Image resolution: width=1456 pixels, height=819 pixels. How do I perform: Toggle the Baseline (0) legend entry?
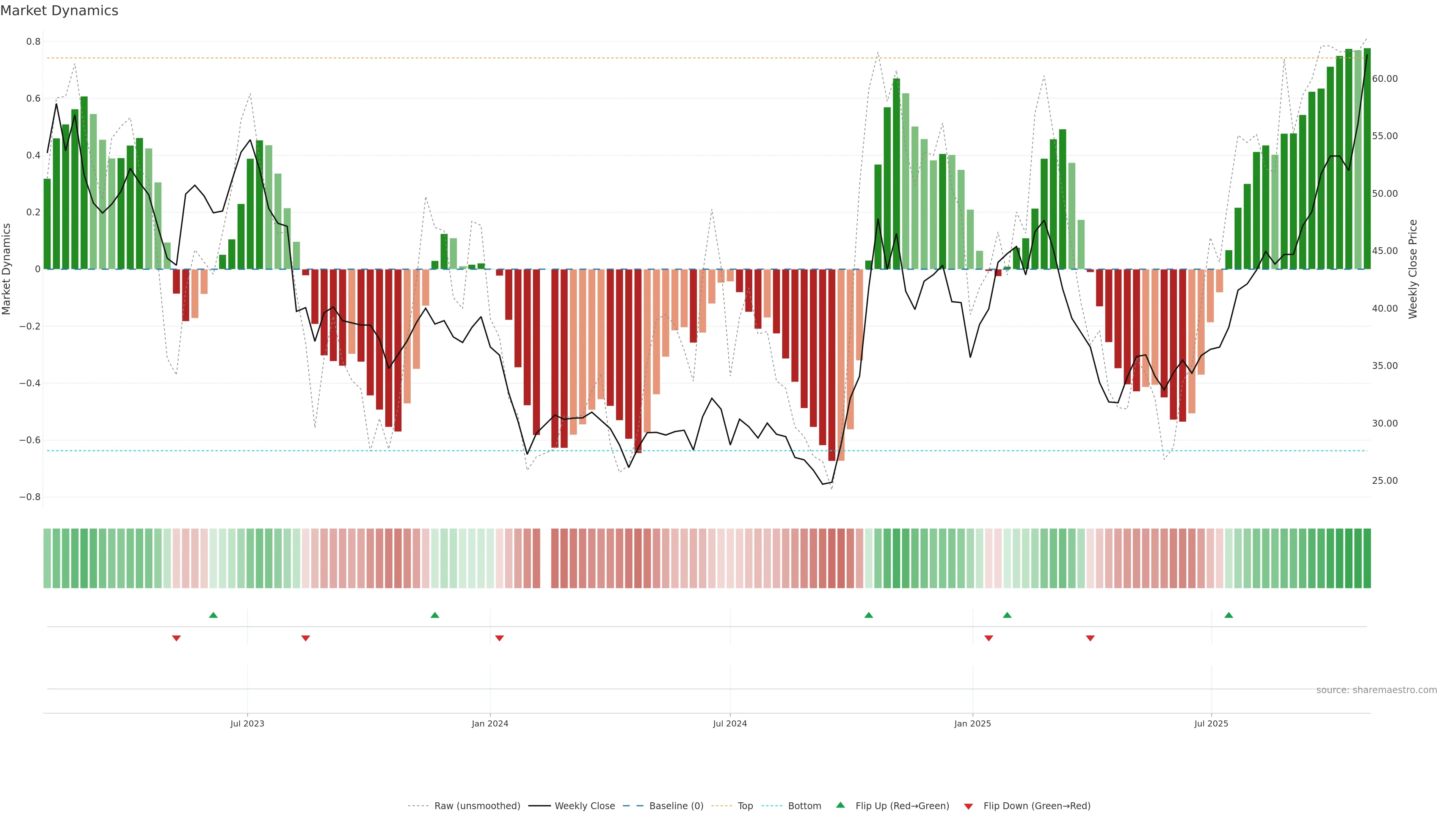[x=676, y=806]
